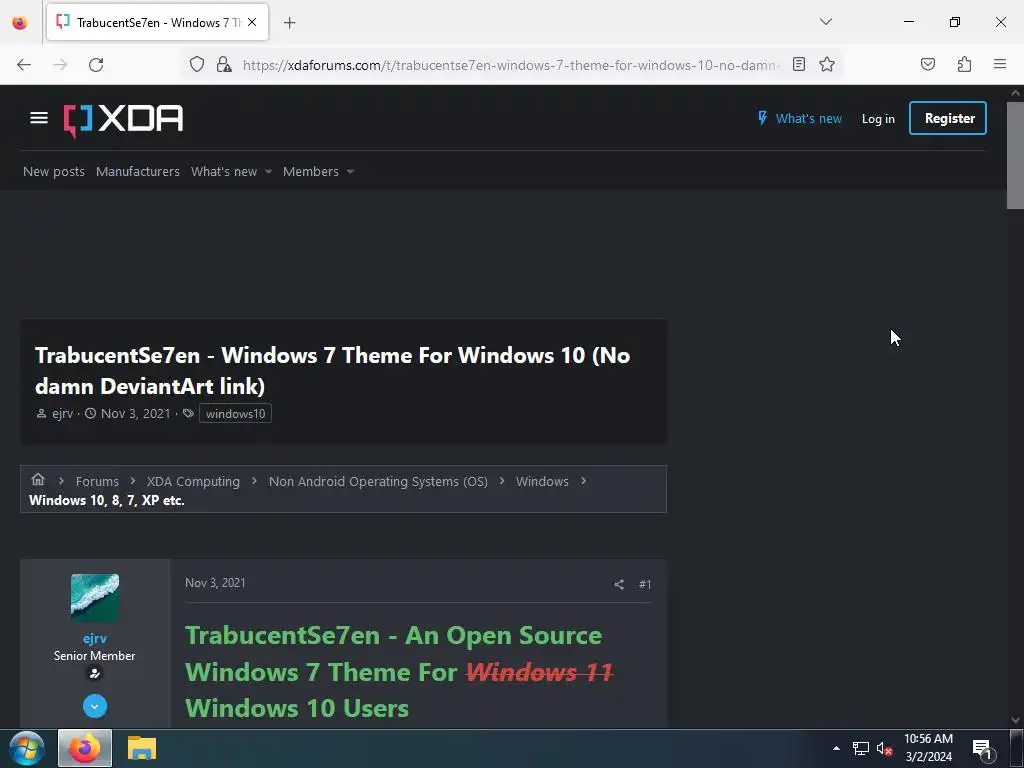Image resolution: width=1024 pixels, height=768 pixels.
Task: Open File Explorer from taskbar
Action: pyautogui.click(x=142, y=748)
